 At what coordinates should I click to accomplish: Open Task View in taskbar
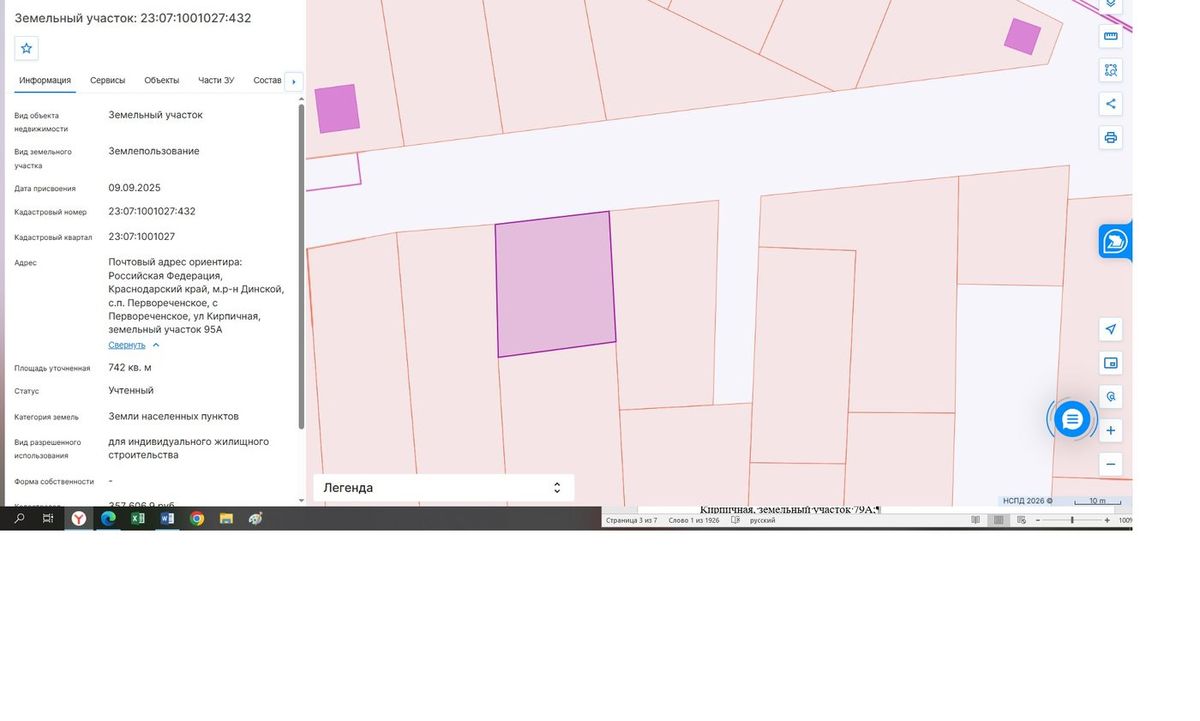point(48,519)
